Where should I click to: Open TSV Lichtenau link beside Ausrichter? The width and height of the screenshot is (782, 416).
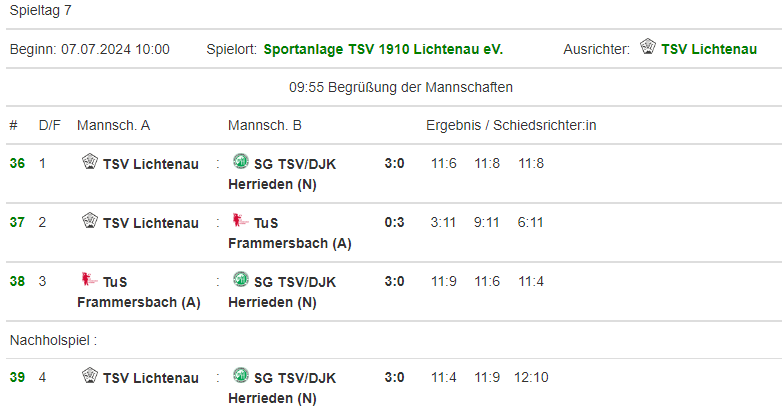(x=709, y=49)
